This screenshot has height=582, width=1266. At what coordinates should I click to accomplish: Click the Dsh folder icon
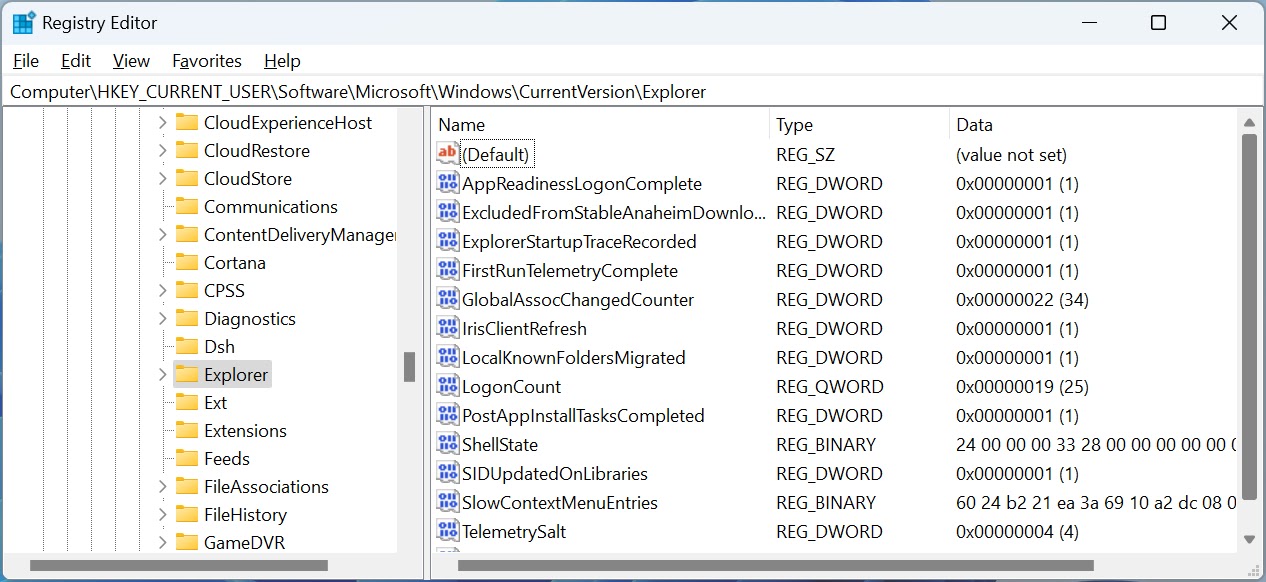click(186, 346)
